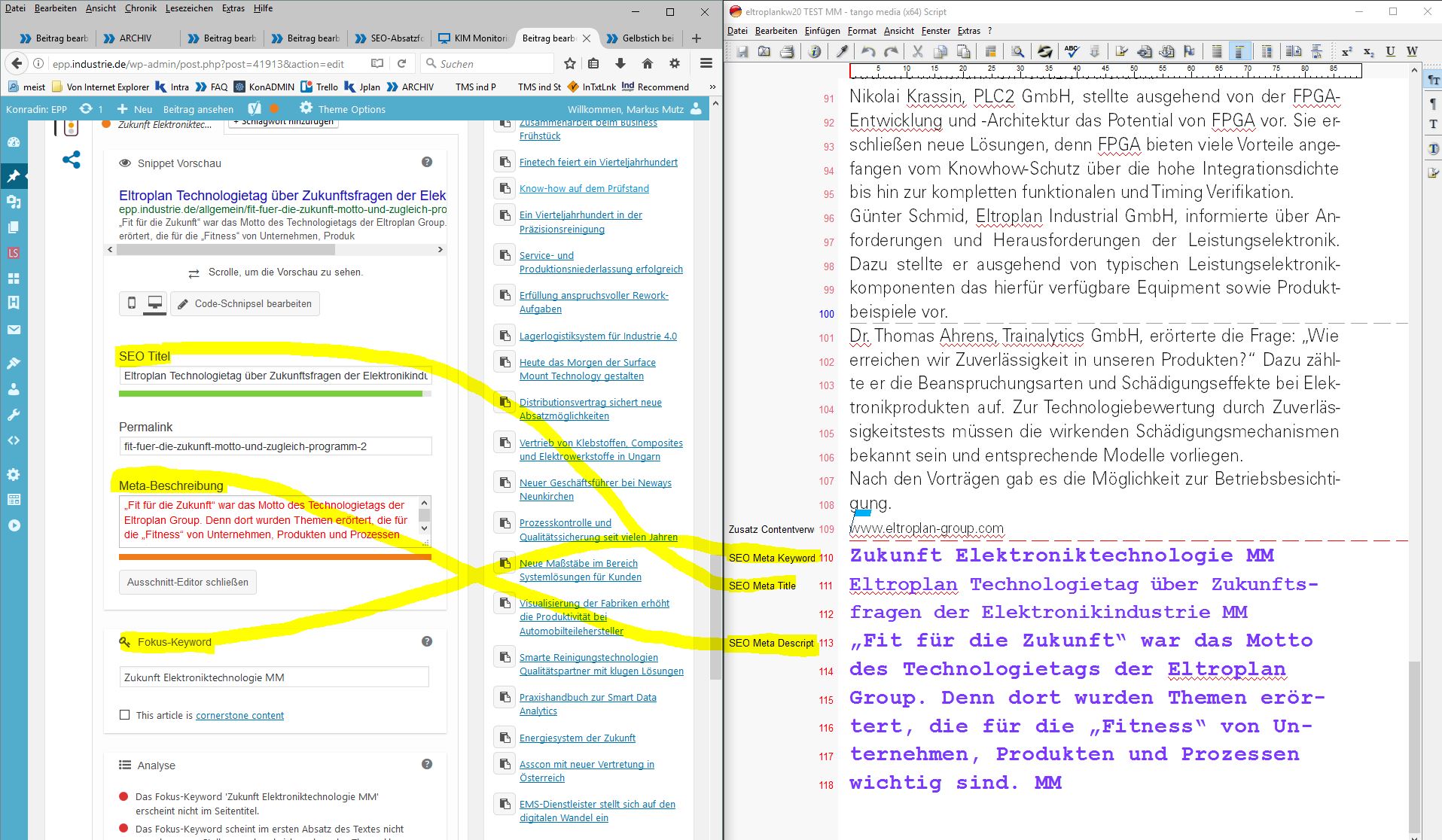1442x840 pixels.
Task: Click the undo arrow in tango toolbar
Action: (868, 51)
